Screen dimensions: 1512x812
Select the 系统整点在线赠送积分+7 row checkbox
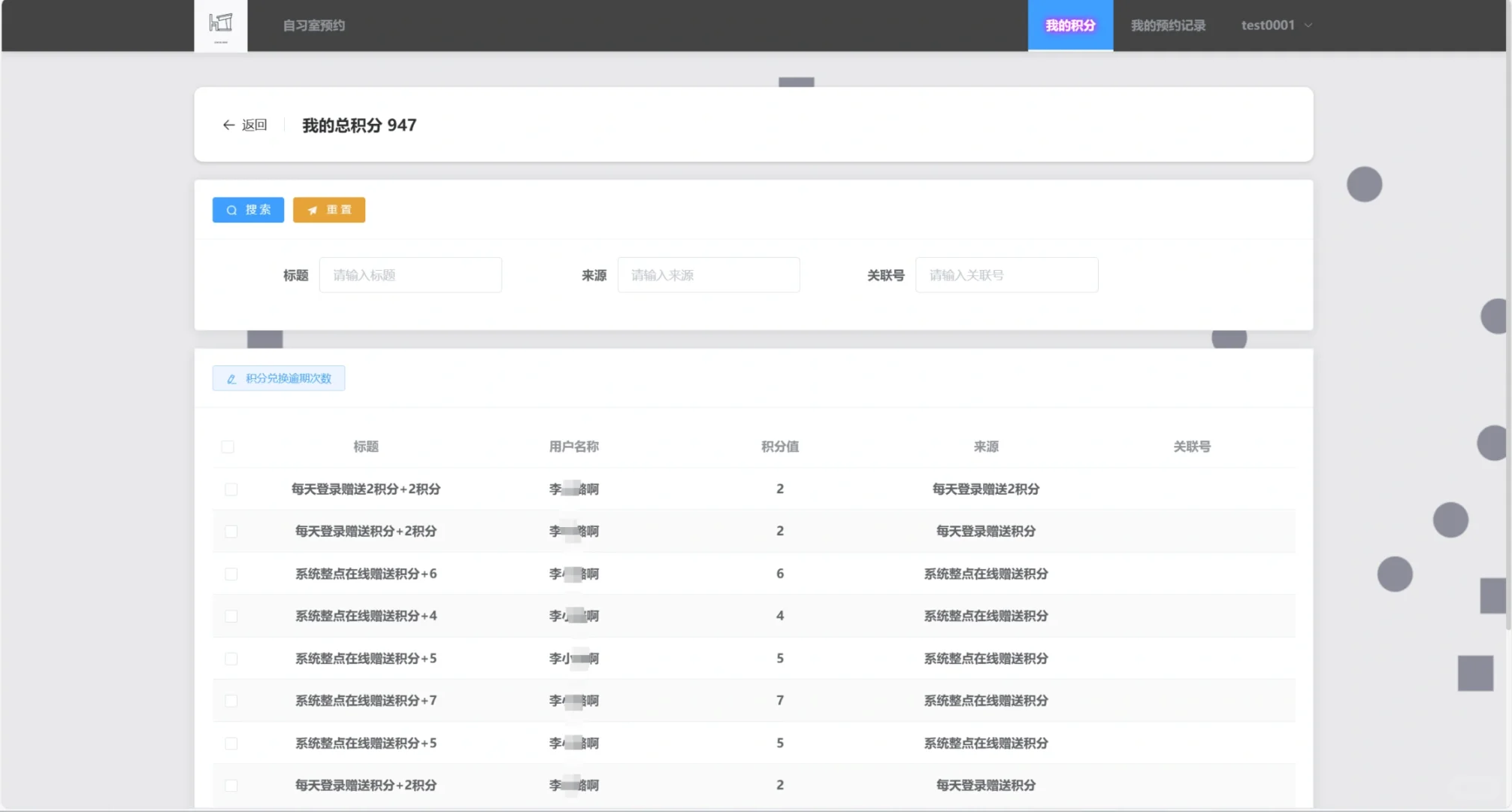click(231, 701)
